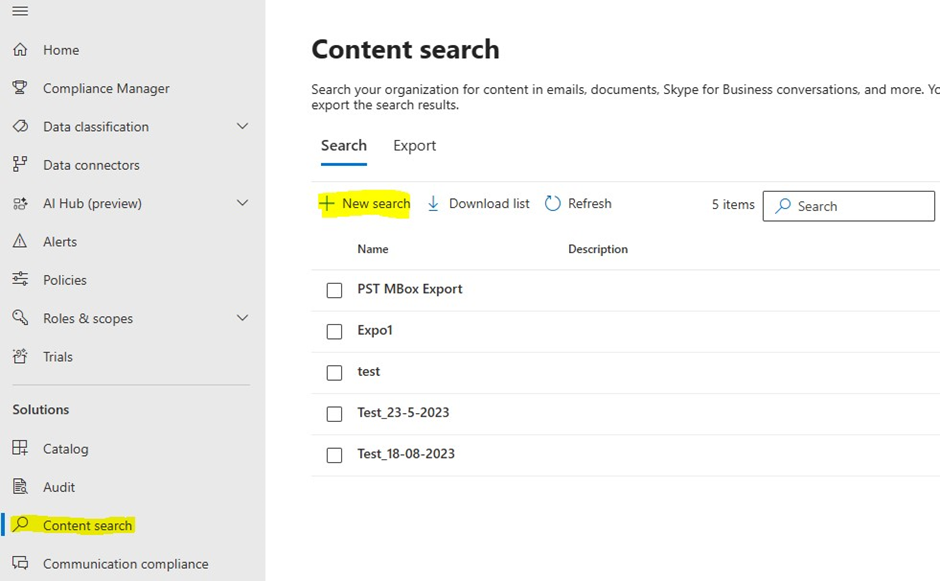
Task: Expand the Data classification section chevron
Action: point(242,127)
